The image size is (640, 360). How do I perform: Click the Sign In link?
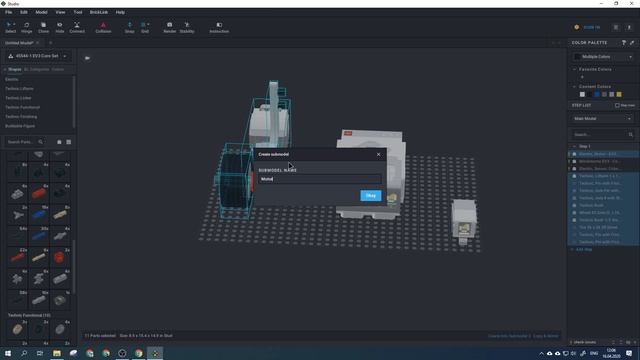pyautogui.click(x=591, y=27)
